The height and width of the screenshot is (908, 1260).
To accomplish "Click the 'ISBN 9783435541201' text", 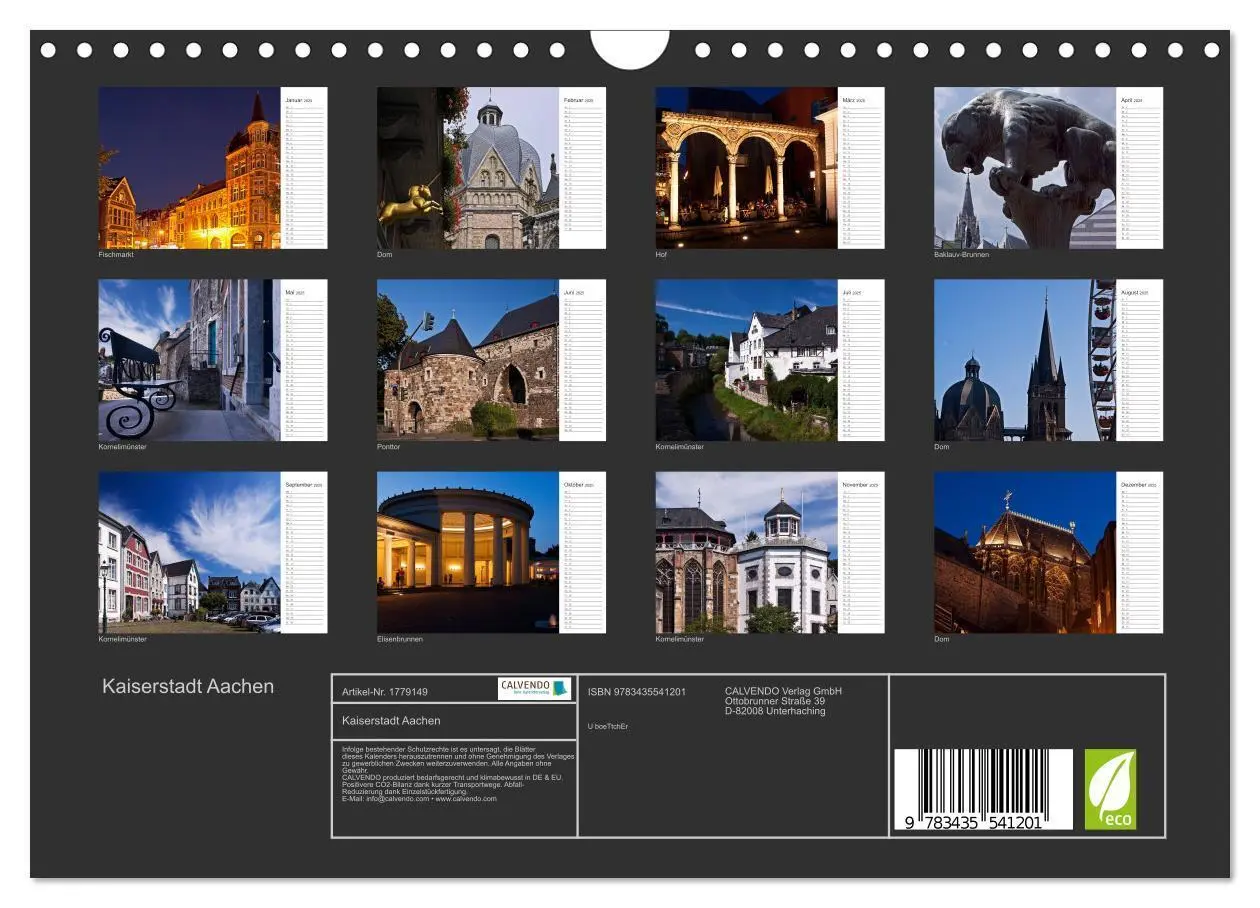I will click(637, 691).
